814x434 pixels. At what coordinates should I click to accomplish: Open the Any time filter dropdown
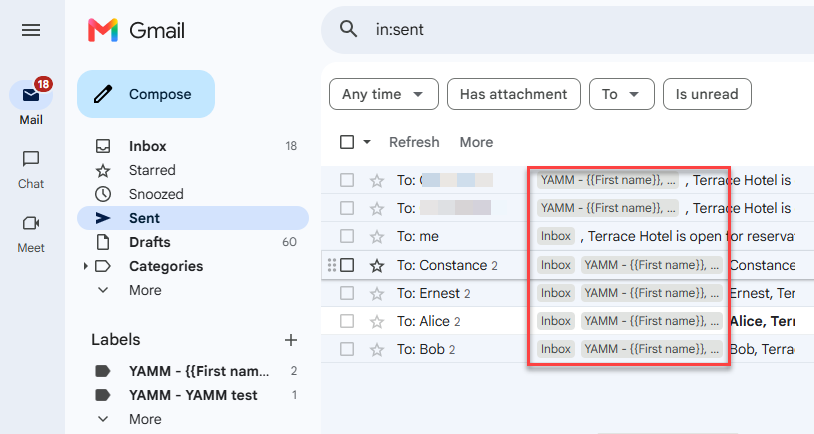tap(384, 94)
